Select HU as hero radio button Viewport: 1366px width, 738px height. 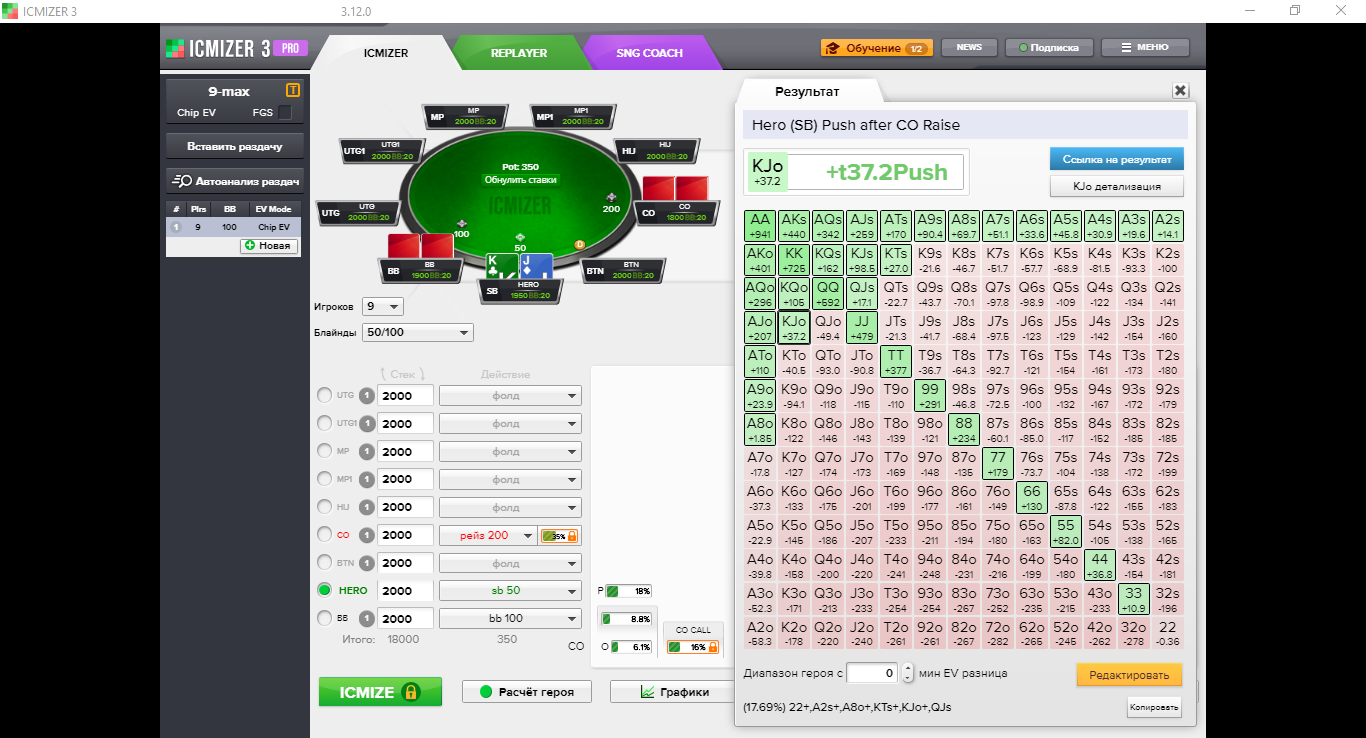point(324,507)
